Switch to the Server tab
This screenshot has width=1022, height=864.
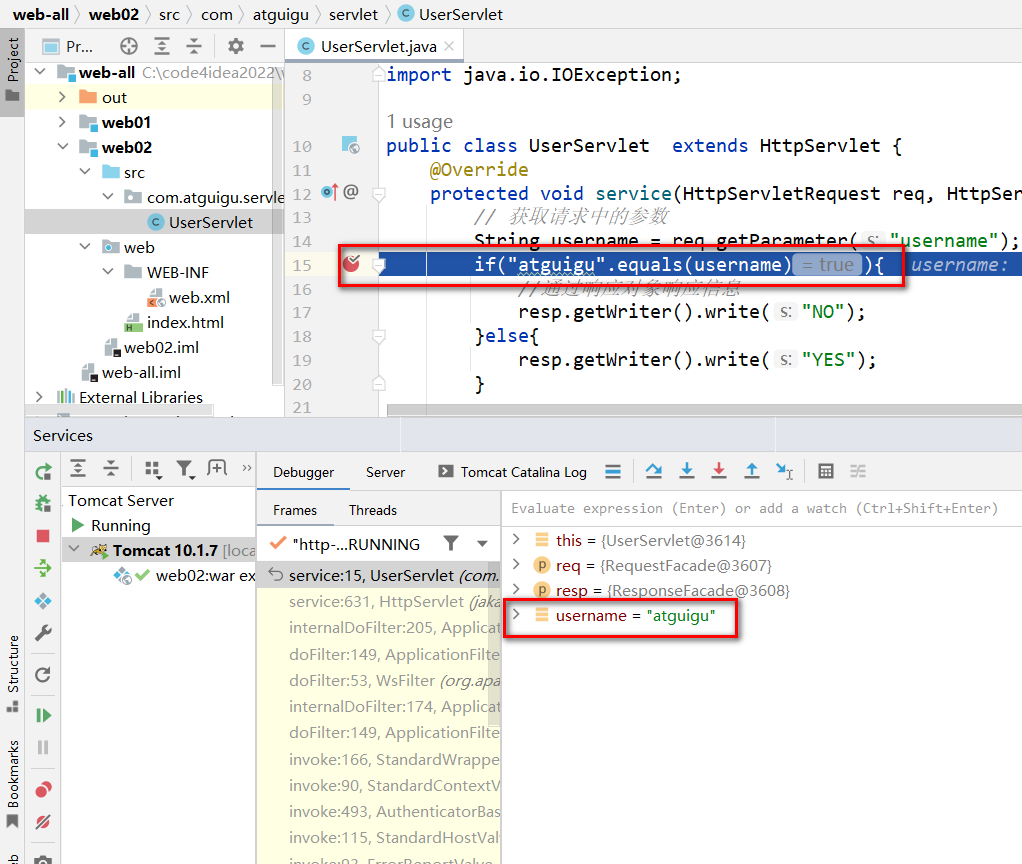coord(385,472)
